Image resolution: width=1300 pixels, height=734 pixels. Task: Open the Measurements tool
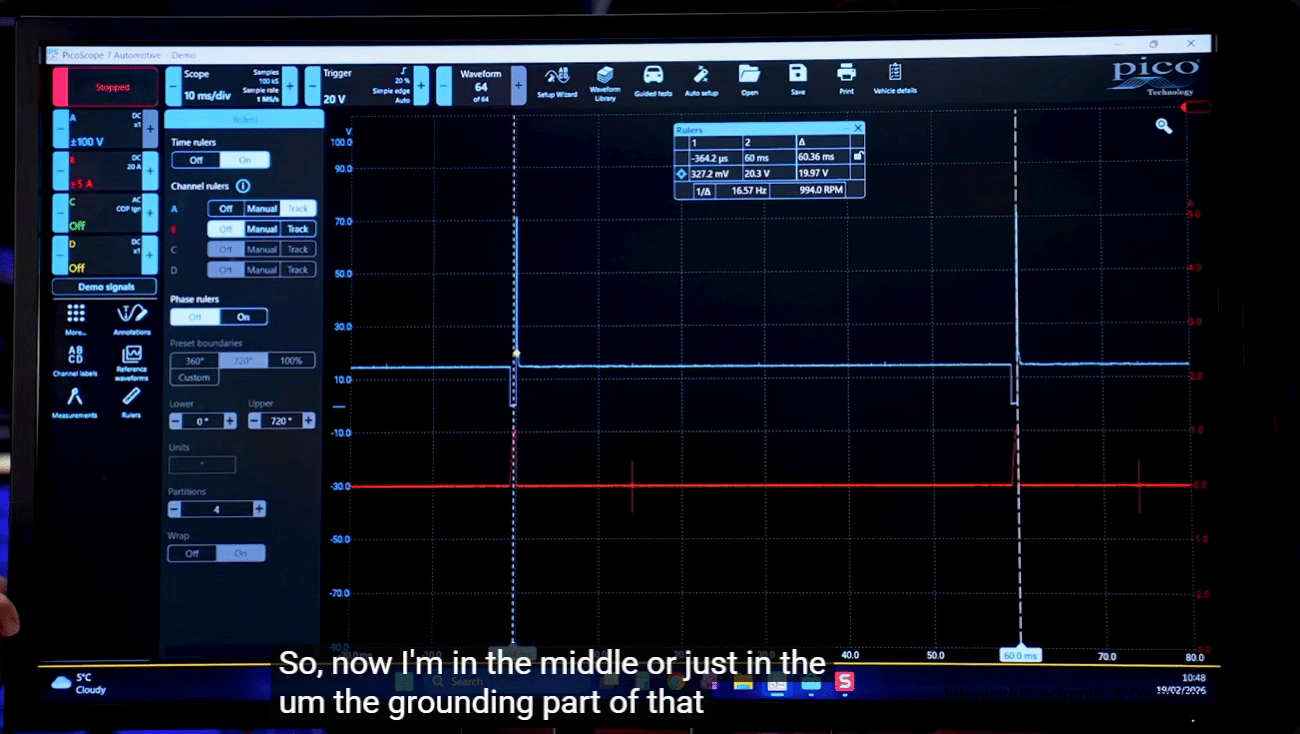coord(75,403)
